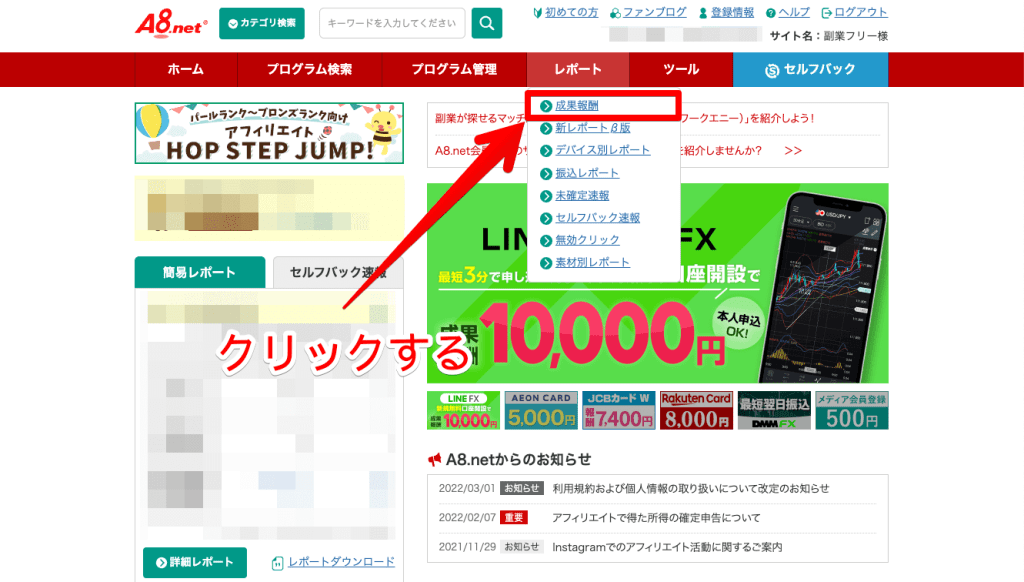Go to the ホーム menu
The width and height of the screenshot is (1024, 582).
[x=185, y=69]
